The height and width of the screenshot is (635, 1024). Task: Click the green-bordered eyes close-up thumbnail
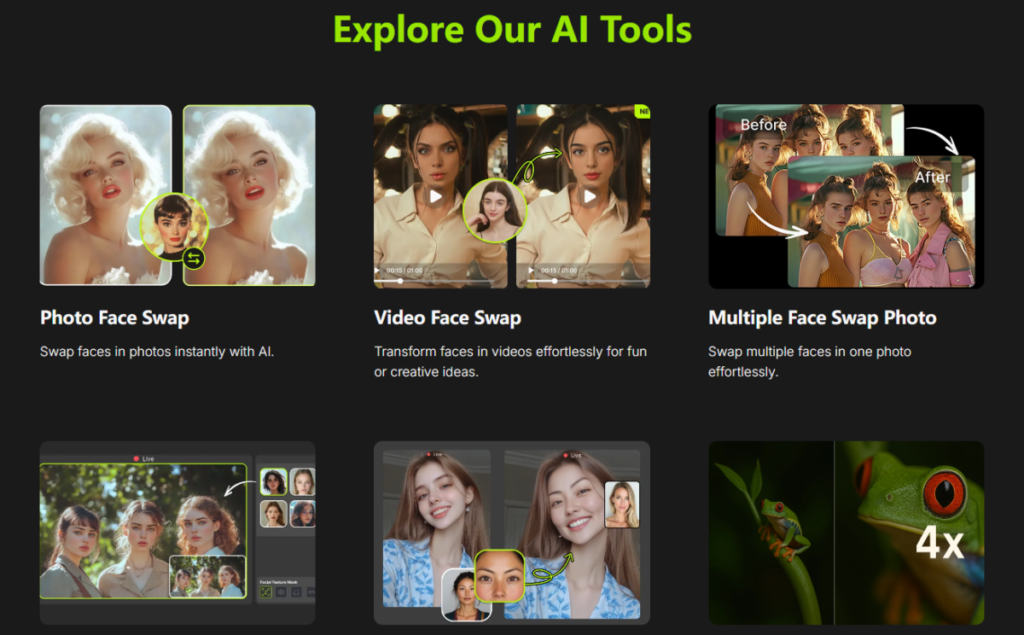tap(499, 575)
